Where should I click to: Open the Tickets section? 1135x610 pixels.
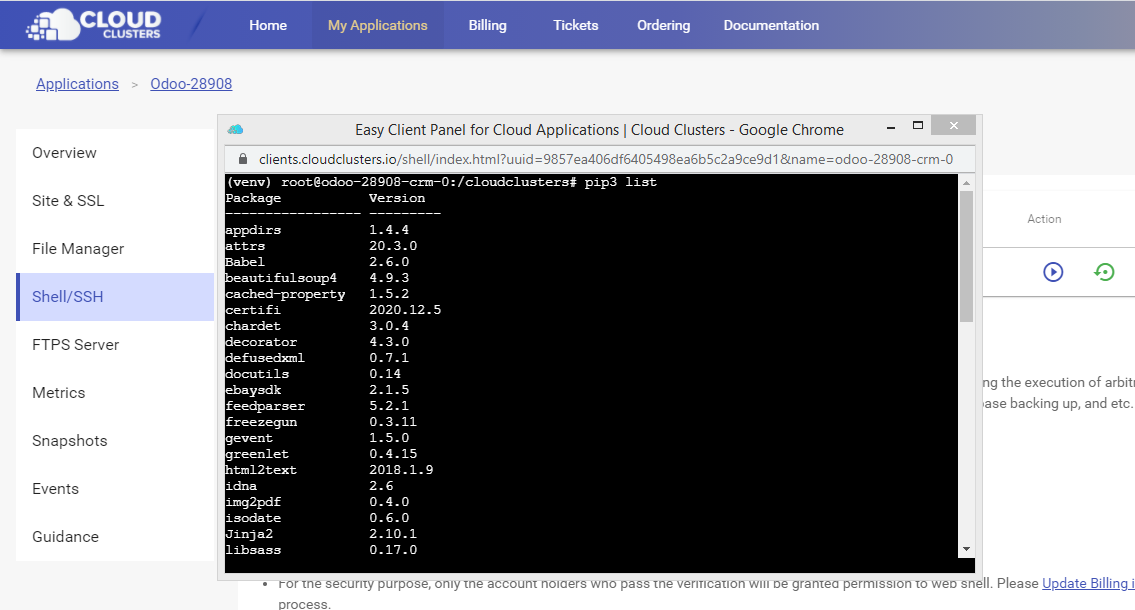click(x=575, y=25)
